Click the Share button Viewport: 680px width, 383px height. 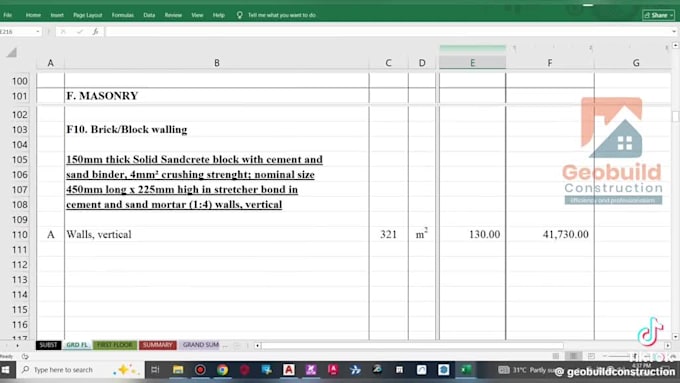[658, 15]
